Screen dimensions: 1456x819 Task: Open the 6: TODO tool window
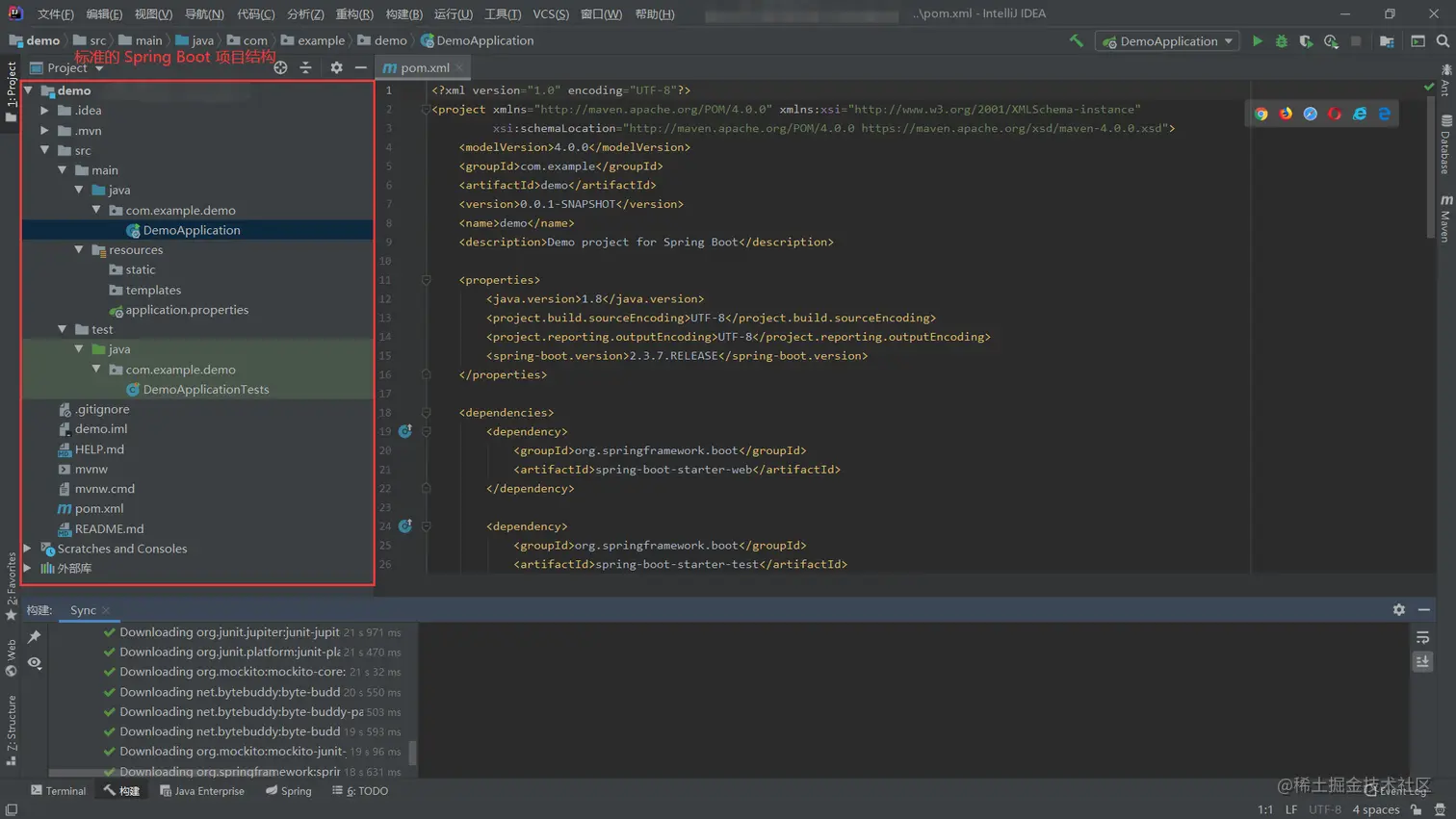pos(360,791)
